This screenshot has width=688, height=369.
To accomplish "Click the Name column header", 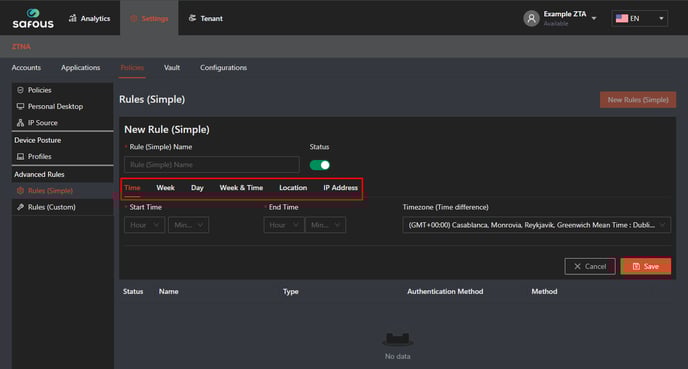I will (168, 291).
